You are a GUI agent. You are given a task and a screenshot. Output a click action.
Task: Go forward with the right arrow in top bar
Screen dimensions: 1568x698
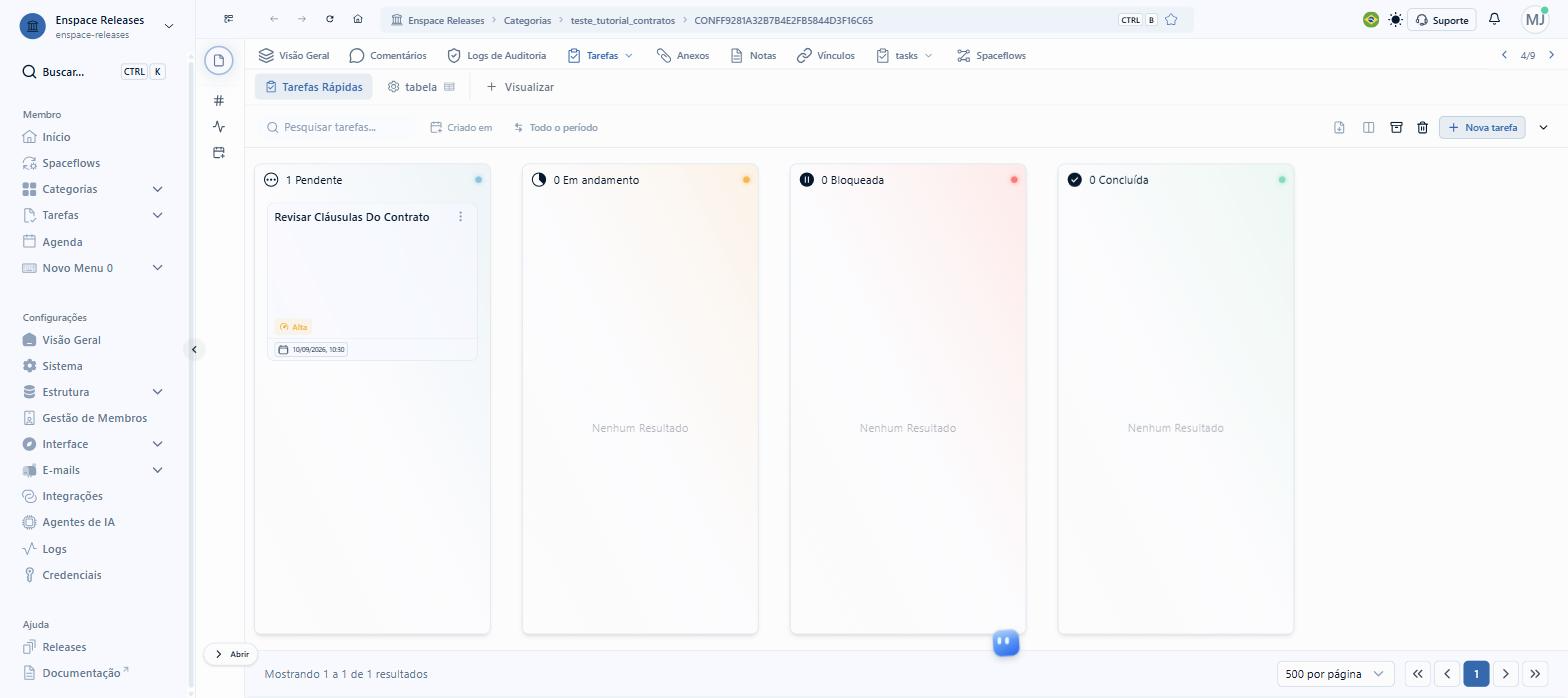[x=302, y=19]
